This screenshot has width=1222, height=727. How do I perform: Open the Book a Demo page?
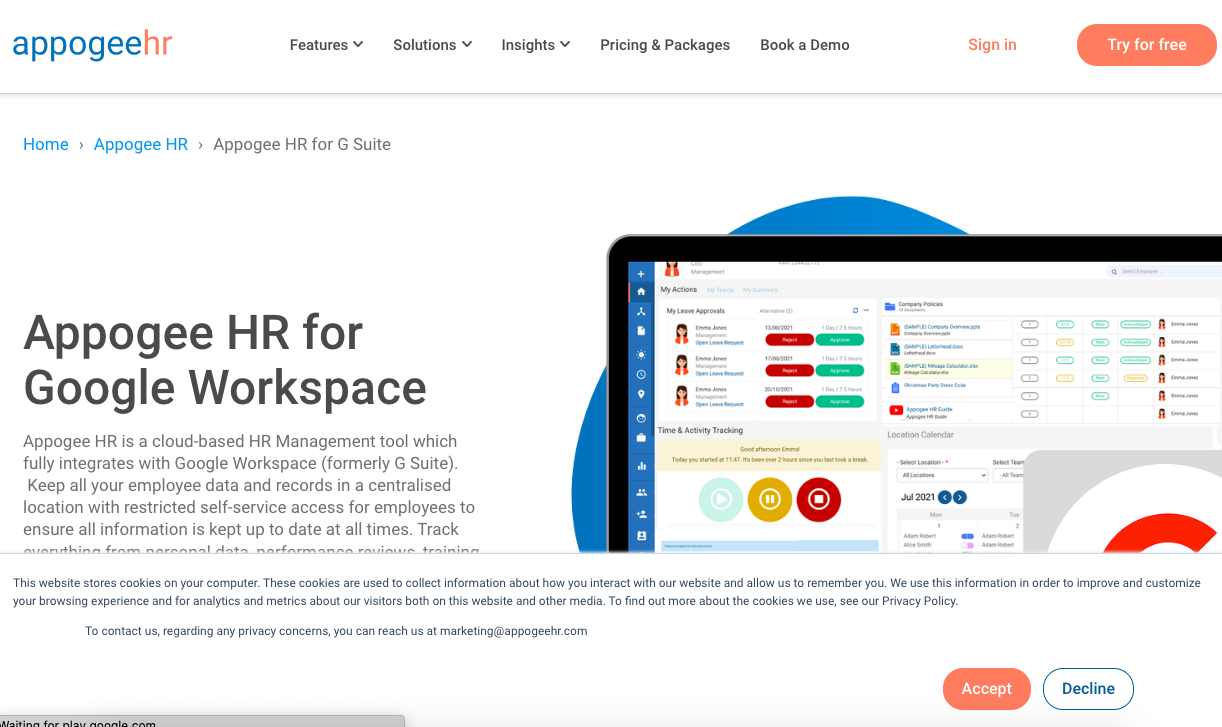pos(805,45)
